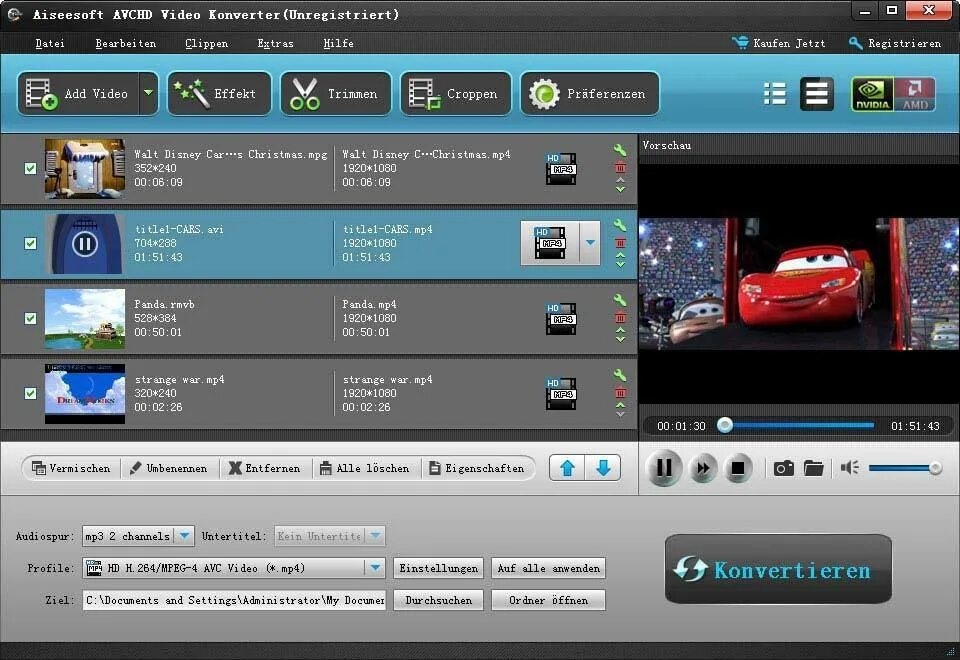
Task: Click the Add Video button
Action: [78, 94]
